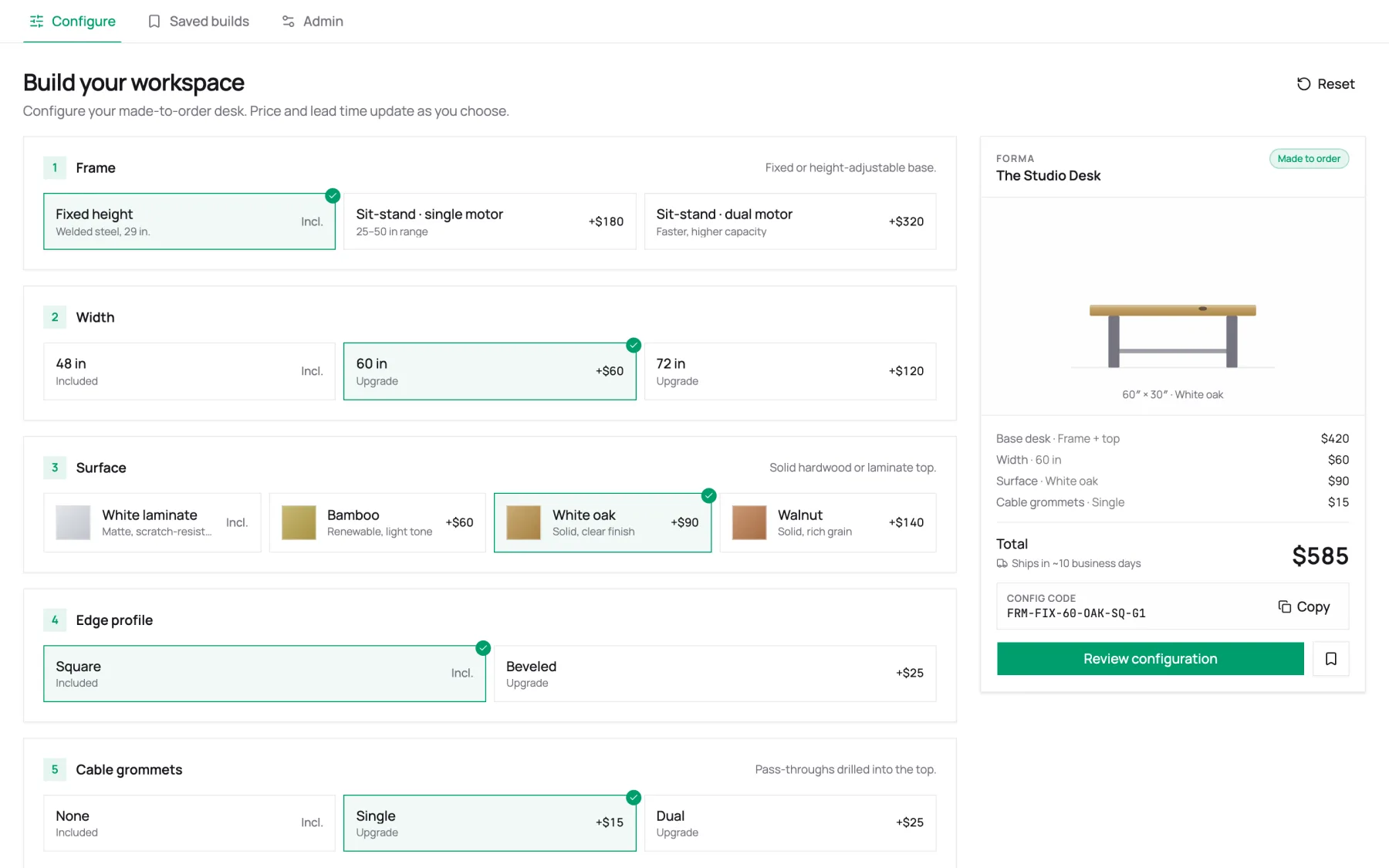This screenshot has width=1389, height=868.
Task: Click the Walnut color swatch
Action: pos(749,522)
